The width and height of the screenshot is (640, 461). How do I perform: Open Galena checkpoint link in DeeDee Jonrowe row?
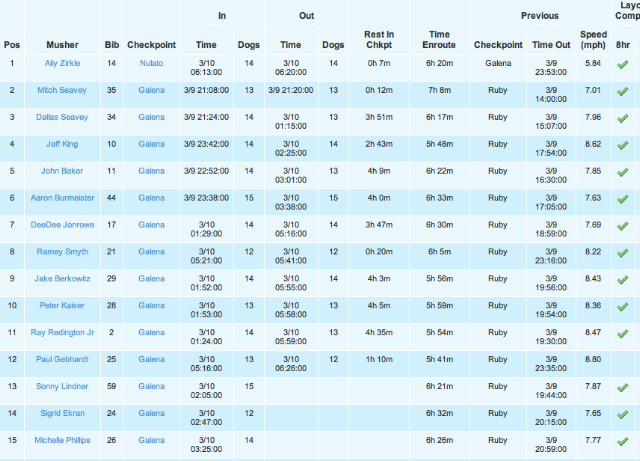151,225
